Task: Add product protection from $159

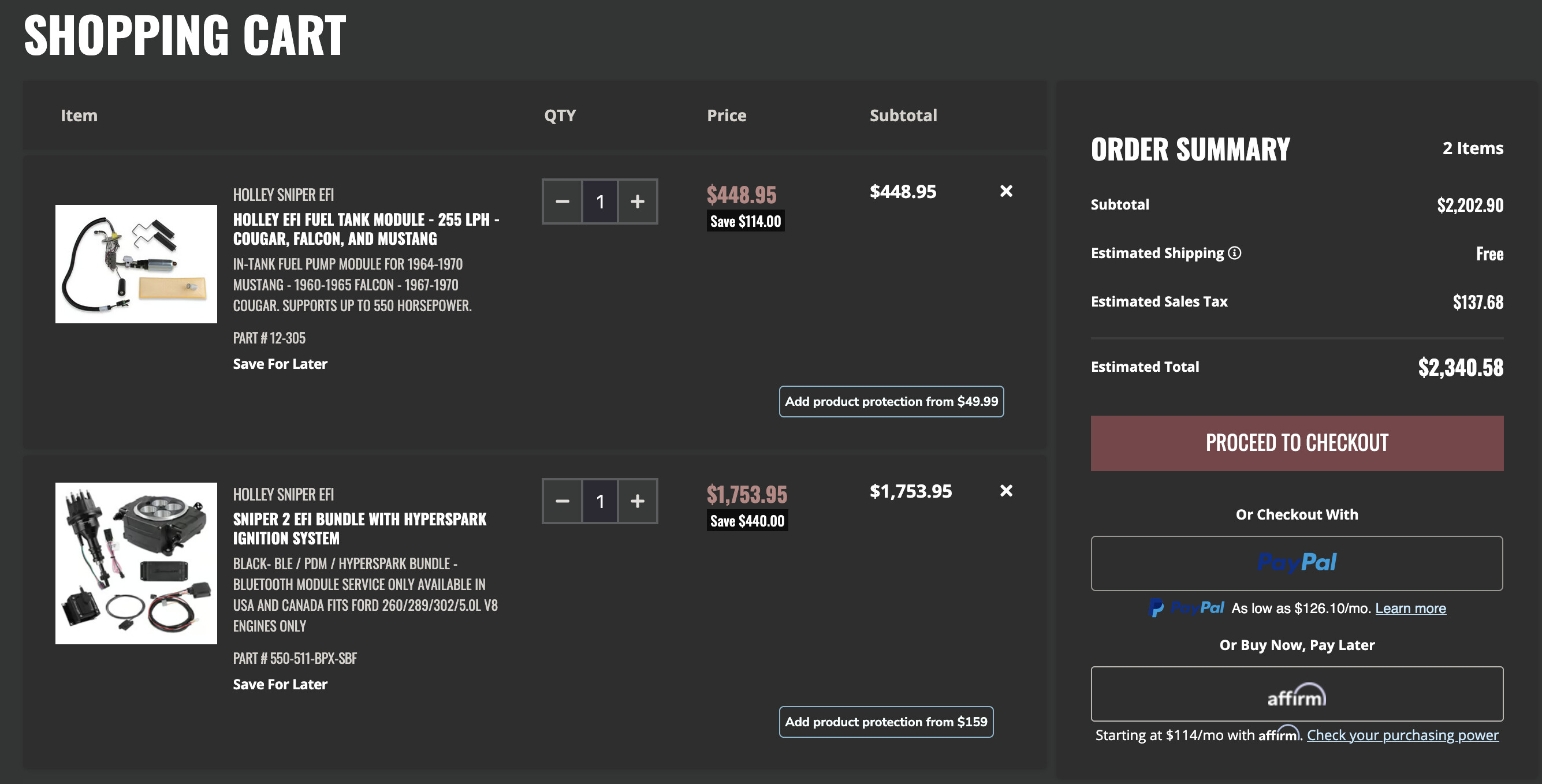Action: point(885,722)
